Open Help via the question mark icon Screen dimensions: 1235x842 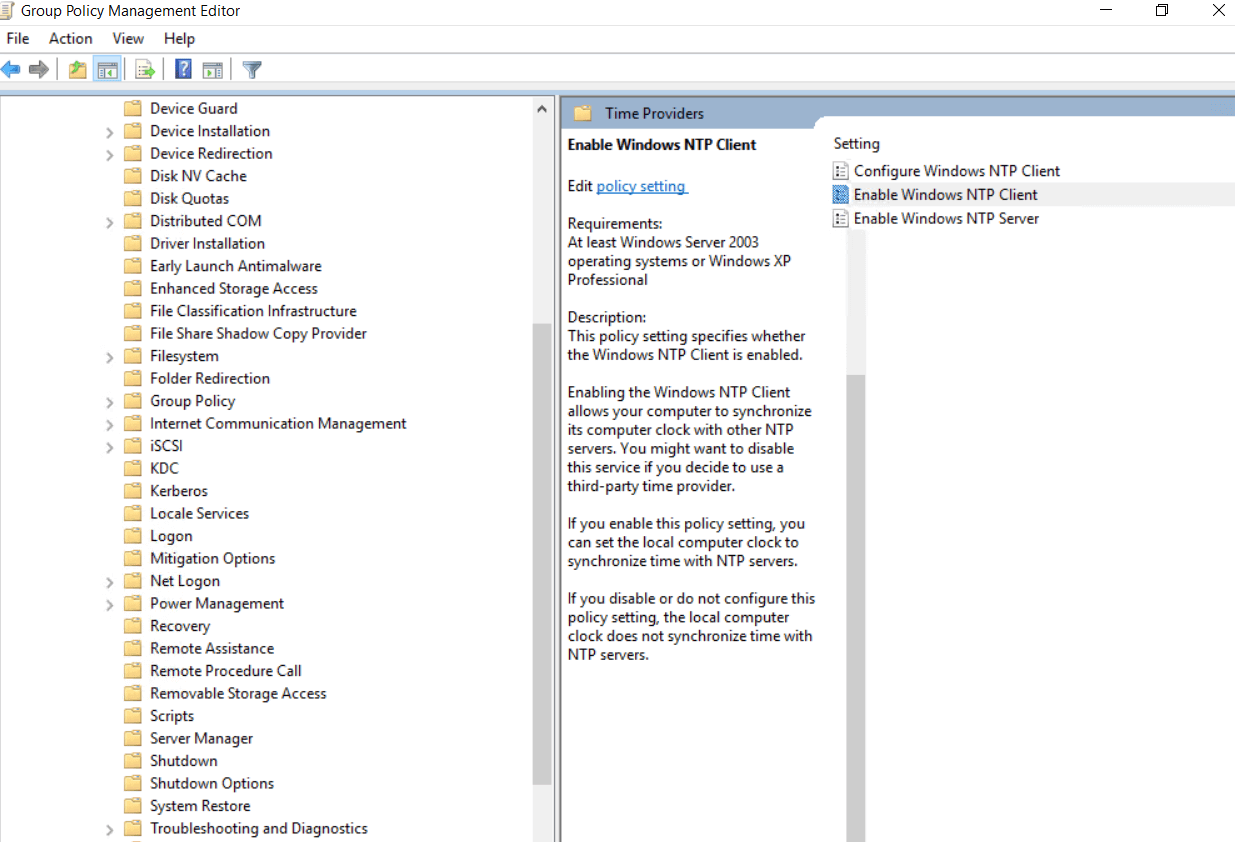coord(184,69)
